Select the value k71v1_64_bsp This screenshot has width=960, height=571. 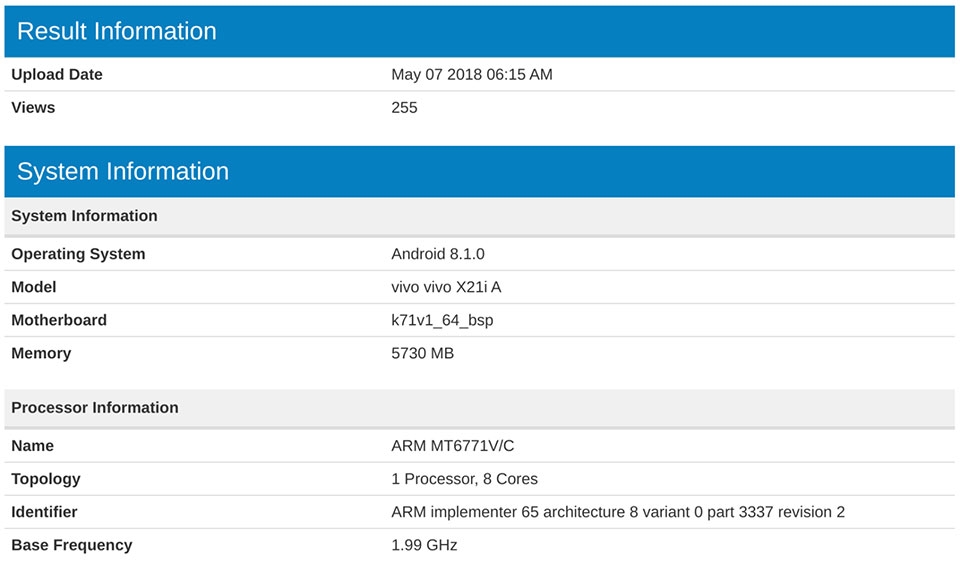(442, 321)
